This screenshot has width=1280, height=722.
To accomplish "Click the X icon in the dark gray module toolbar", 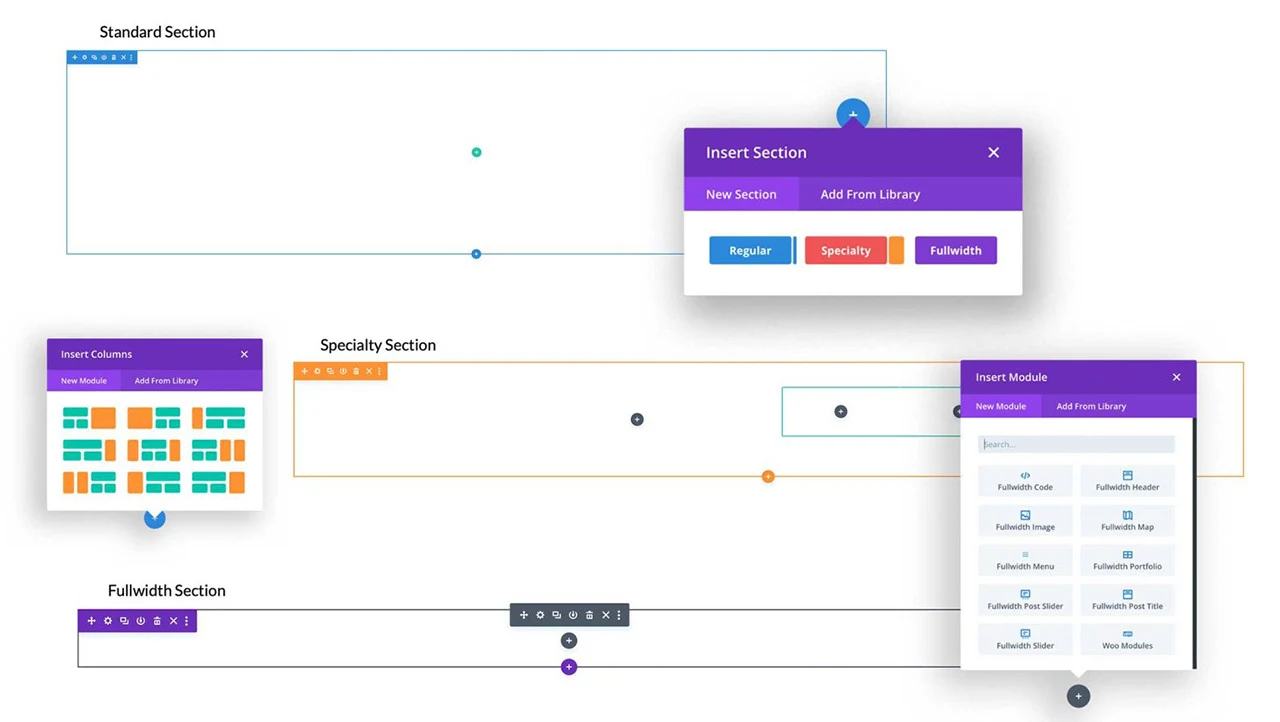I will click(605, 615).
